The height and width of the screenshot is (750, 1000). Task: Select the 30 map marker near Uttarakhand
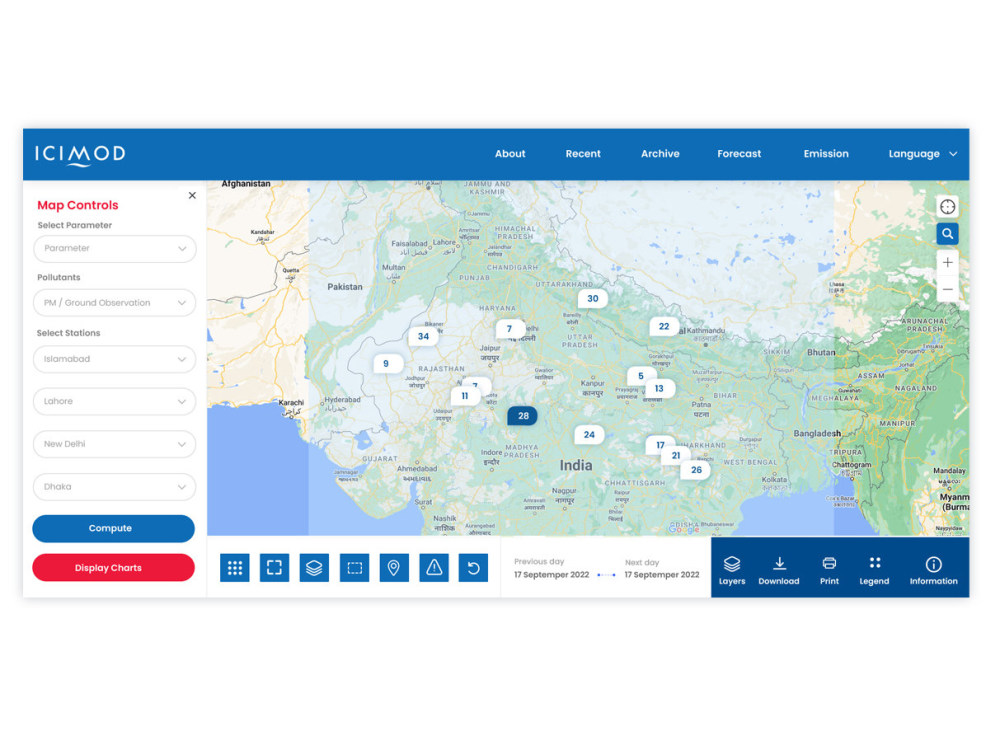coord(593,298)
